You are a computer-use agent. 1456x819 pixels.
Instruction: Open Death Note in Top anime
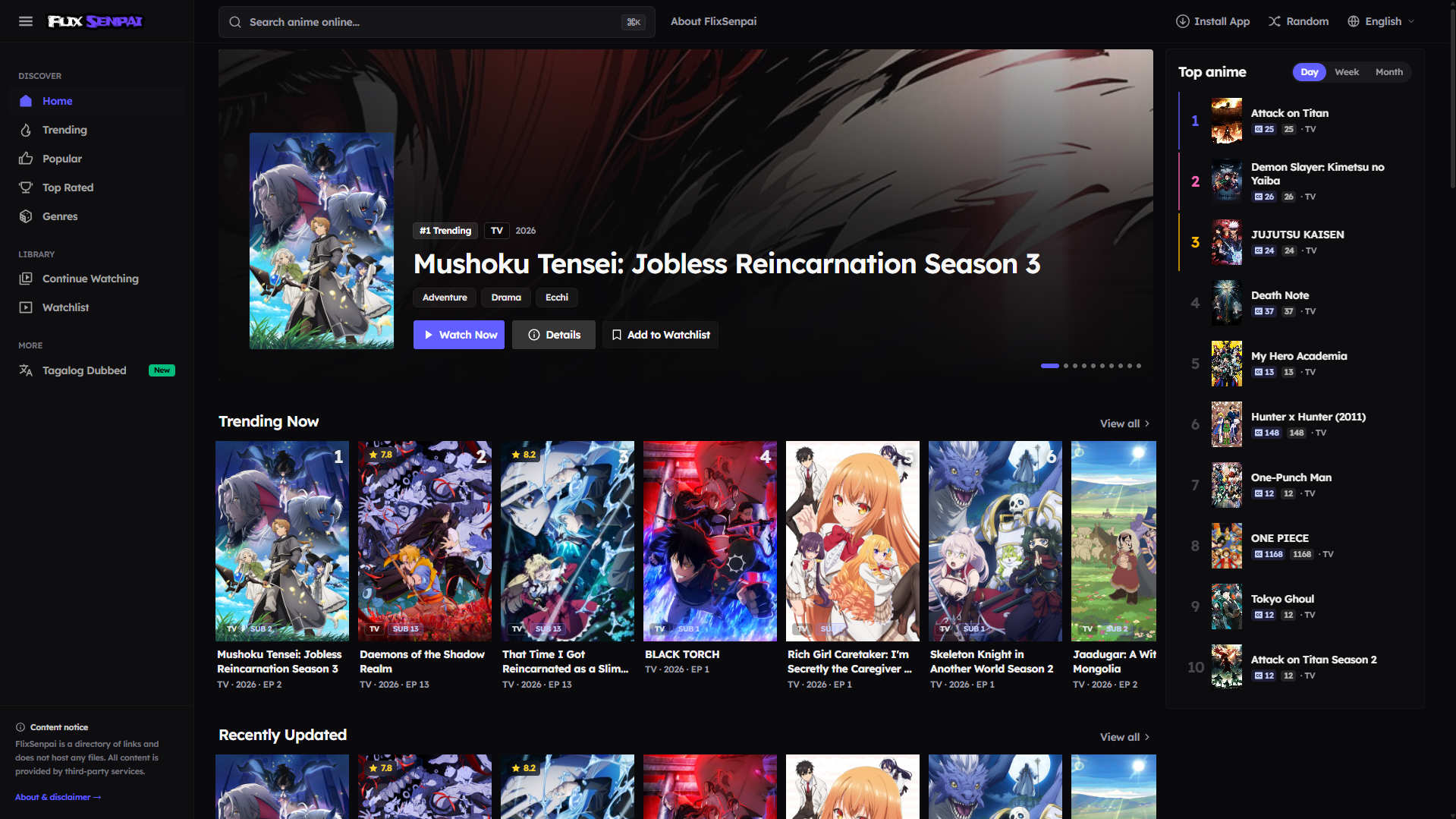(x=1294, y=303)
